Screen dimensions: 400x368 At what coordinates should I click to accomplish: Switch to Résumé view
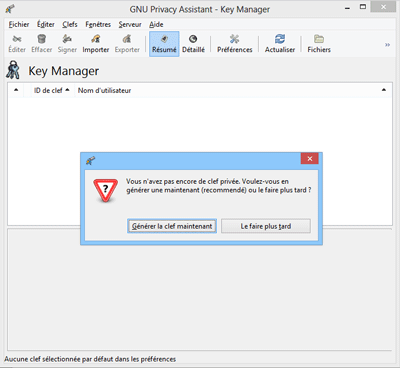click(x=164, y=44)
